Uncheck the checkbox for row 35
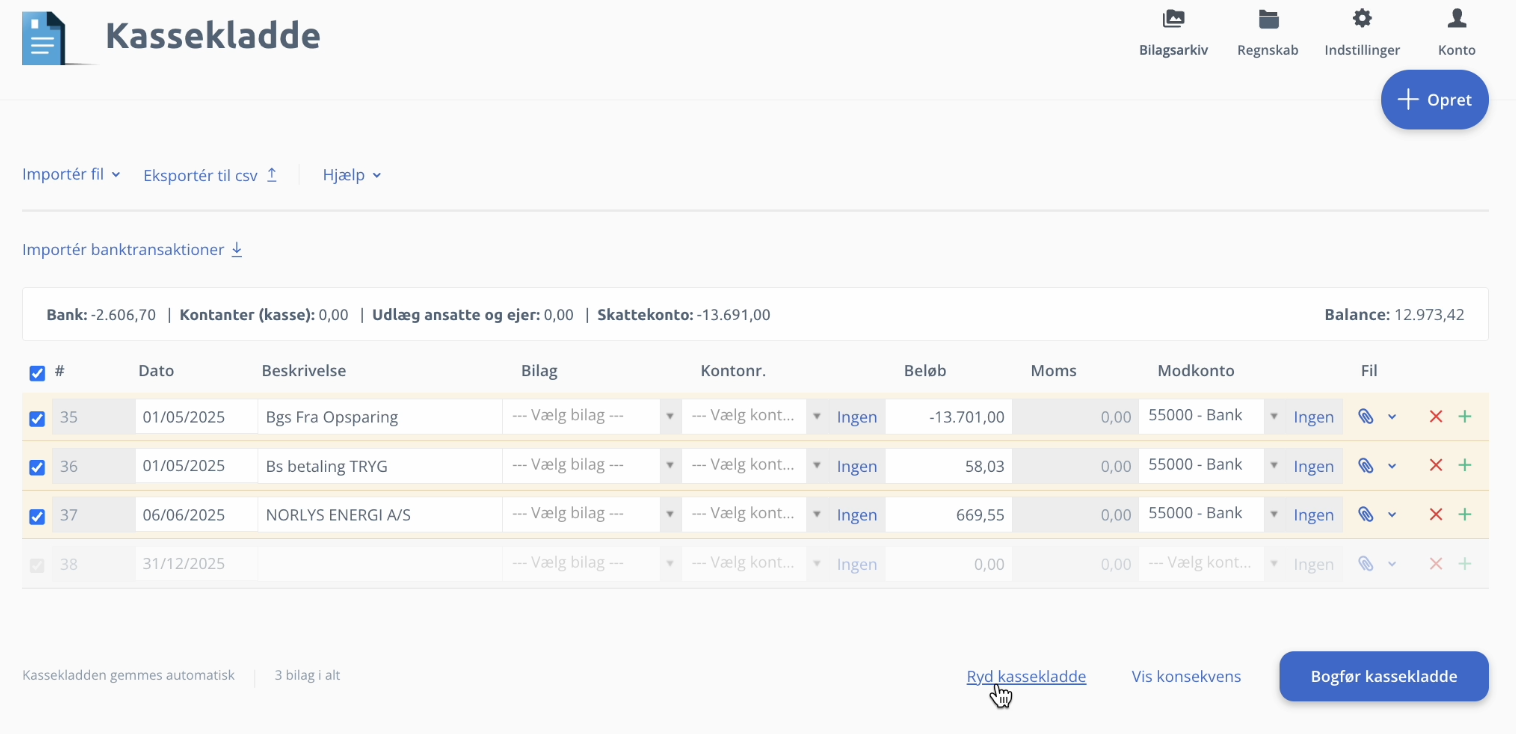1516x734 pixels. pyautogui.click(x=37, y=419)
